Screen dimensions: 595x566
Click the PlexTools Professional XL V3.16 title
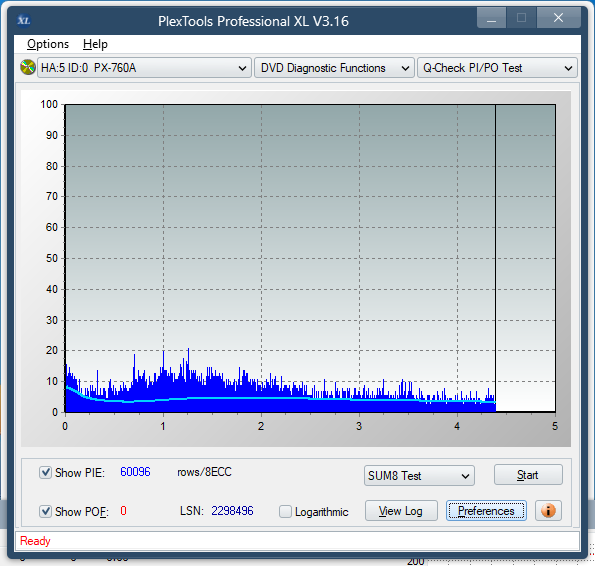[253, 21]
